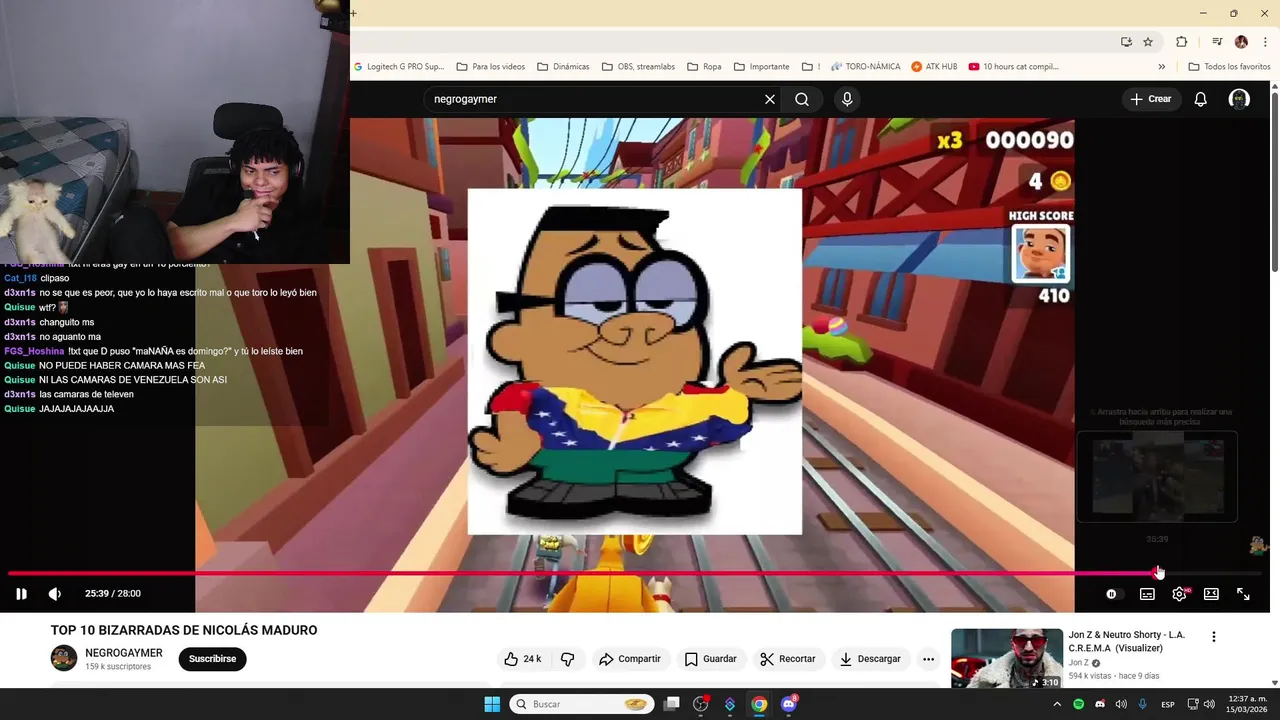Click the microphone tray icon
This screenshot has height=720, width=1280.
(x=1142, y=705)
